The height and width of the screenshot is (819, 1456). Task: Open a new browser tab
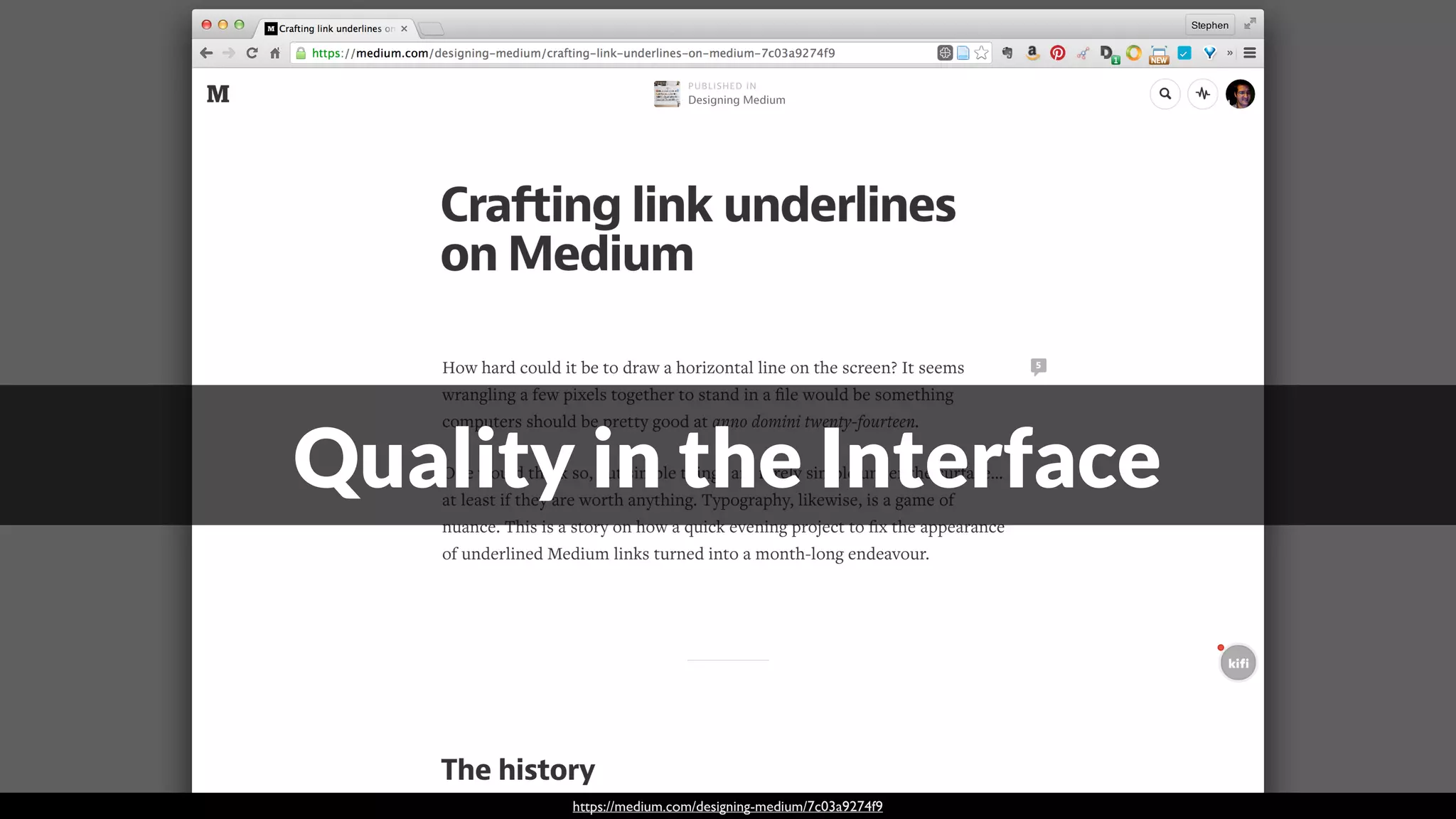(x=431, y=29)
